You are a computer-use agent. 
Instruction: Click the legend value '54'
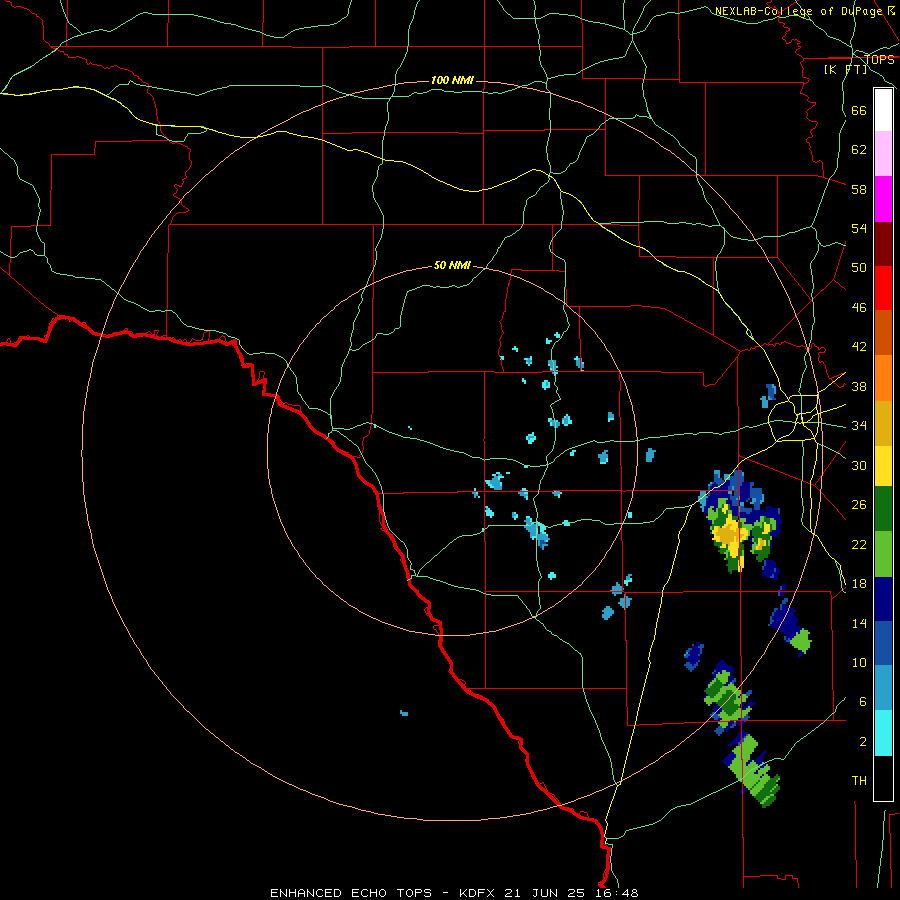(859, 228)
